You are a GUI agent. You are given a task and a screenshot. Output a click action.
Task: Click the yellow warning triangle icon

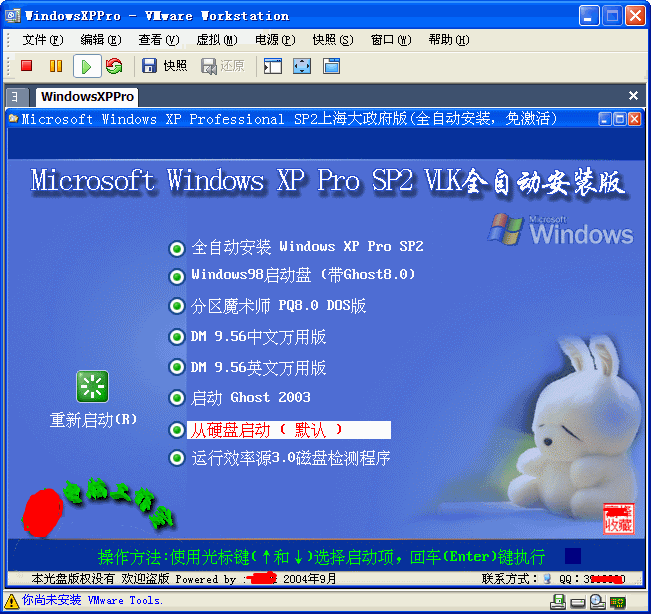coord(11,601)
